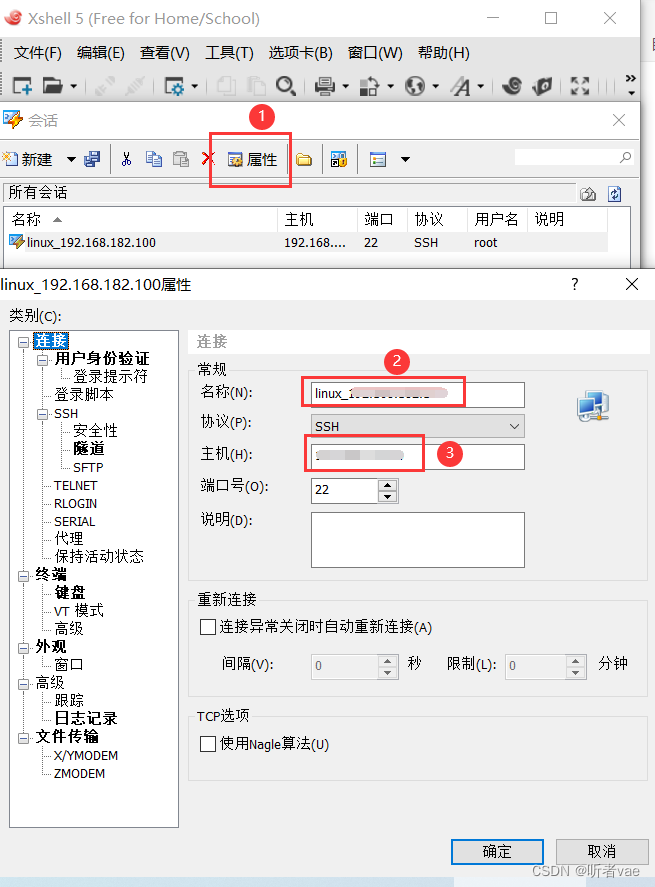Viewport: 655px width, 887px height.
Task: Click the Xshell swirl icon in toolbar
Action: click(x=512, y=85)
